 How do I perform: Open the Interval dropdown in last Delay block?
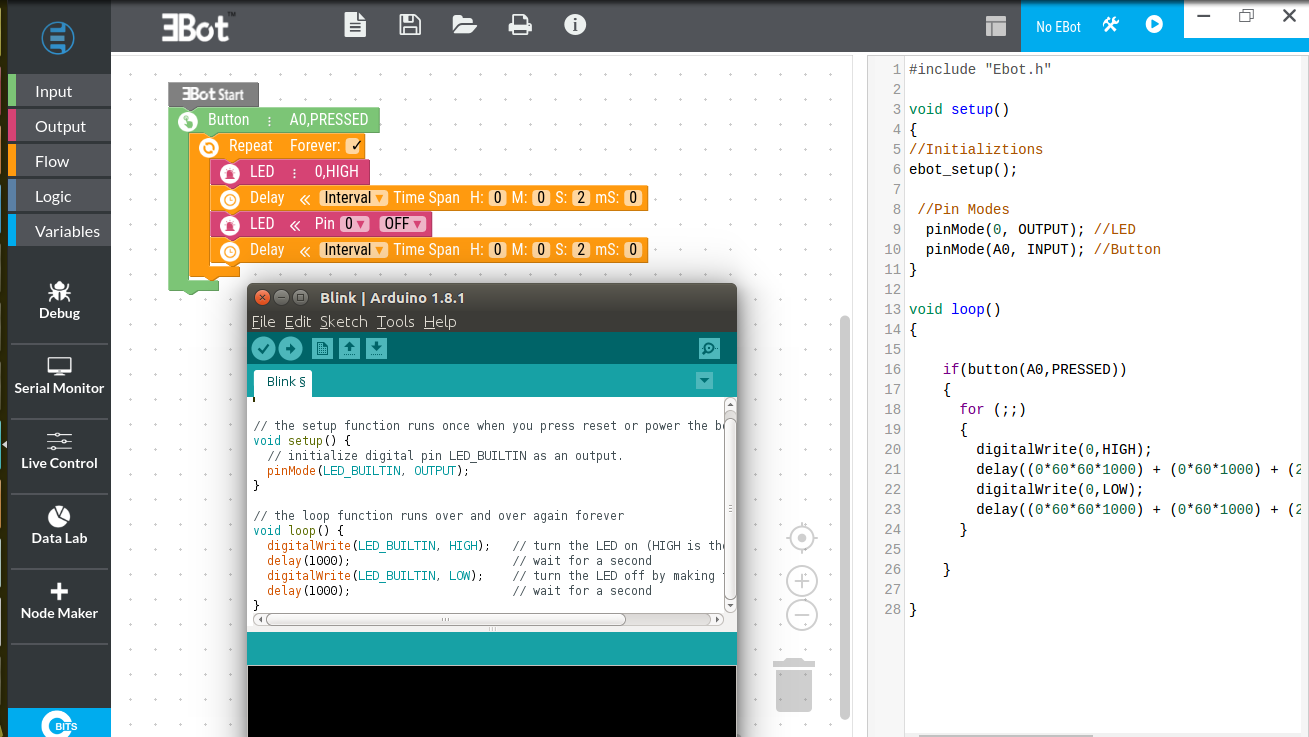pos(354,250)
